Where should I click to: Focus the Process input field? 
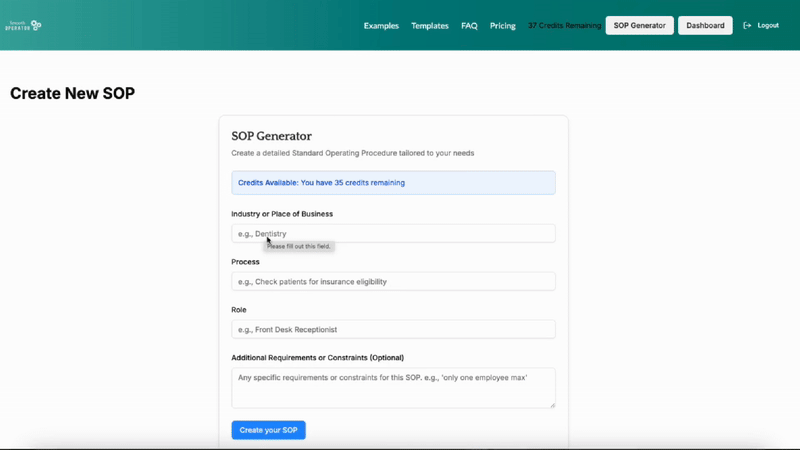click(x=393, y=282)
